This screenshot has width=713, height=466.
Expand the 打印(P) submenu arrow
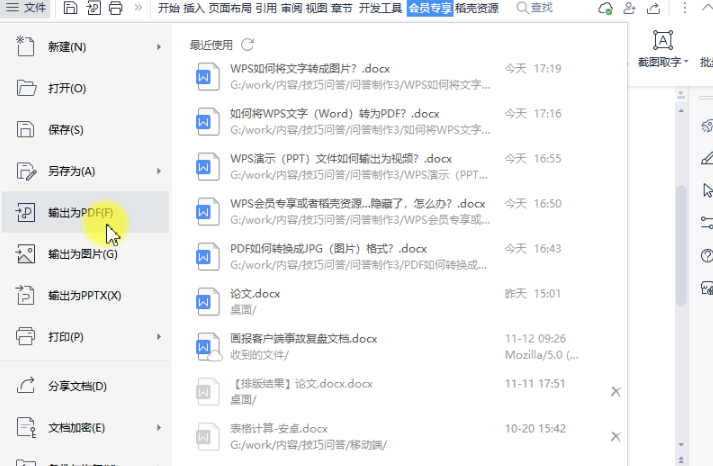click(159, 337)
